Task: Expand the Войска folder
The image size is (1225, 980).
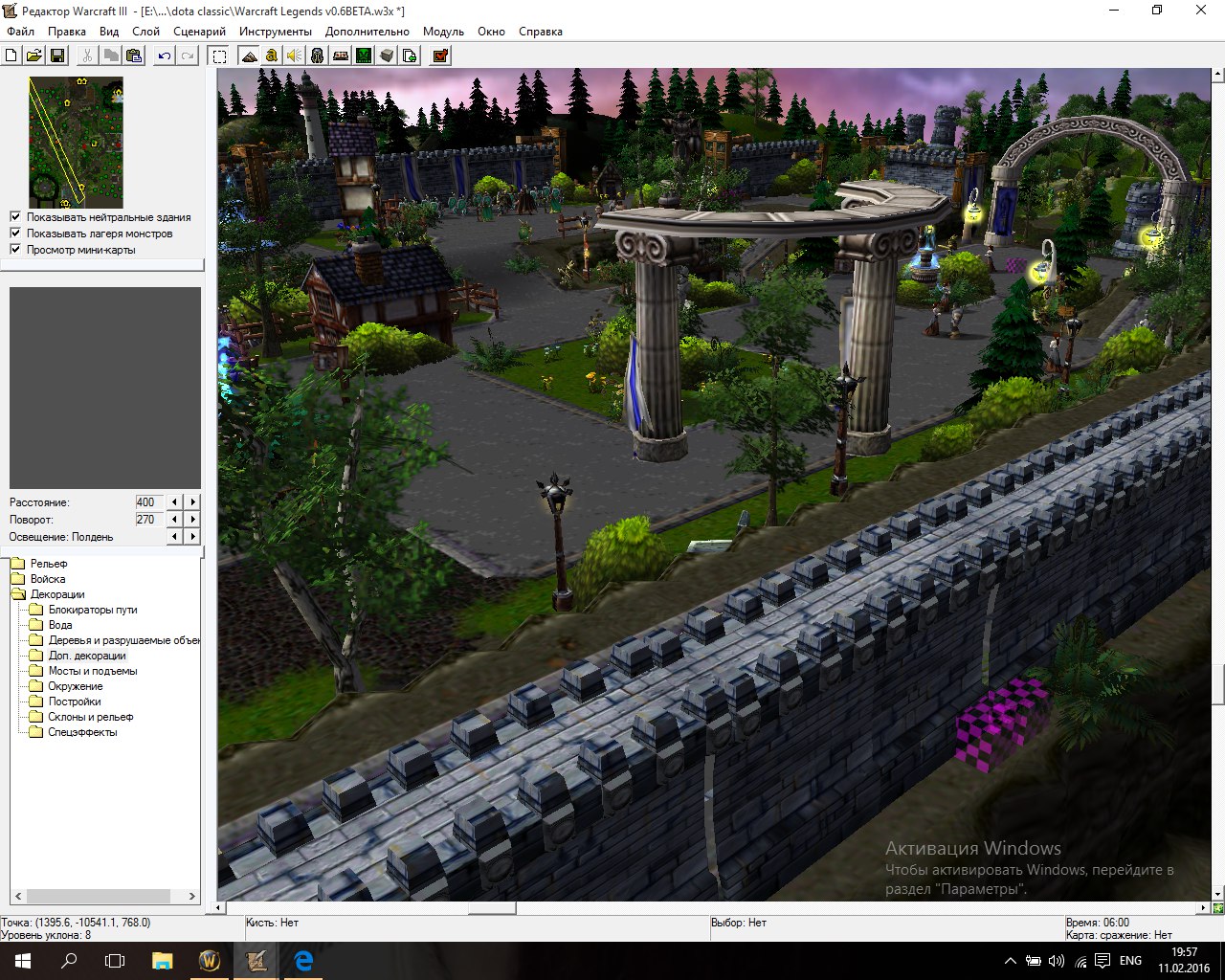Action: (37, 579)
